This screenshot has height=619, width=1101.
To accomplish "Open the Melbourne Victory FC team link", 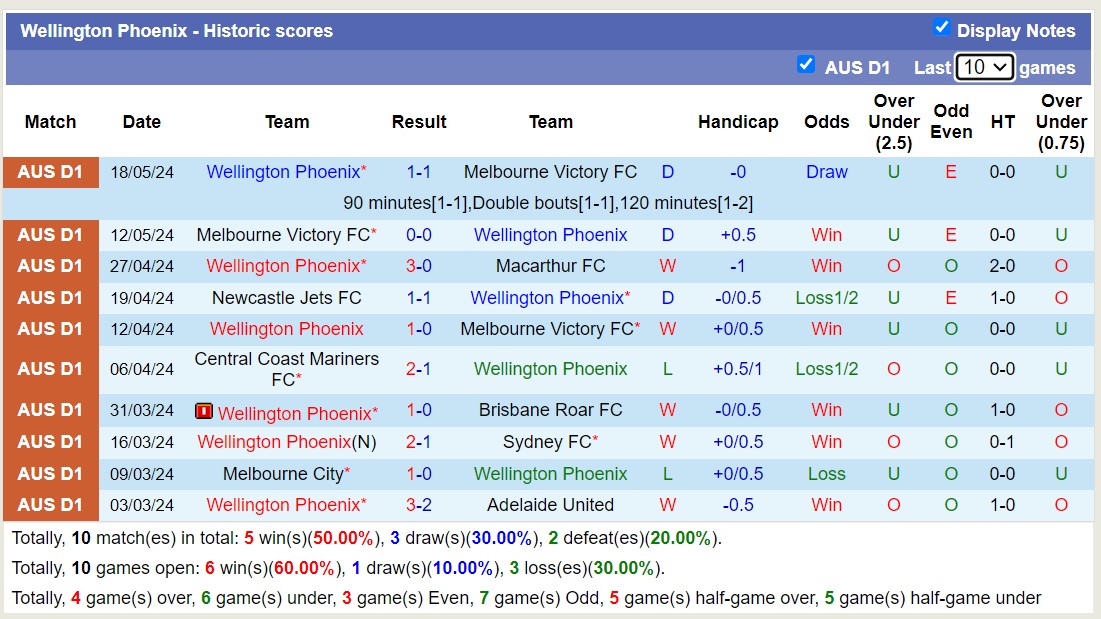I will (x=549, y=171).
